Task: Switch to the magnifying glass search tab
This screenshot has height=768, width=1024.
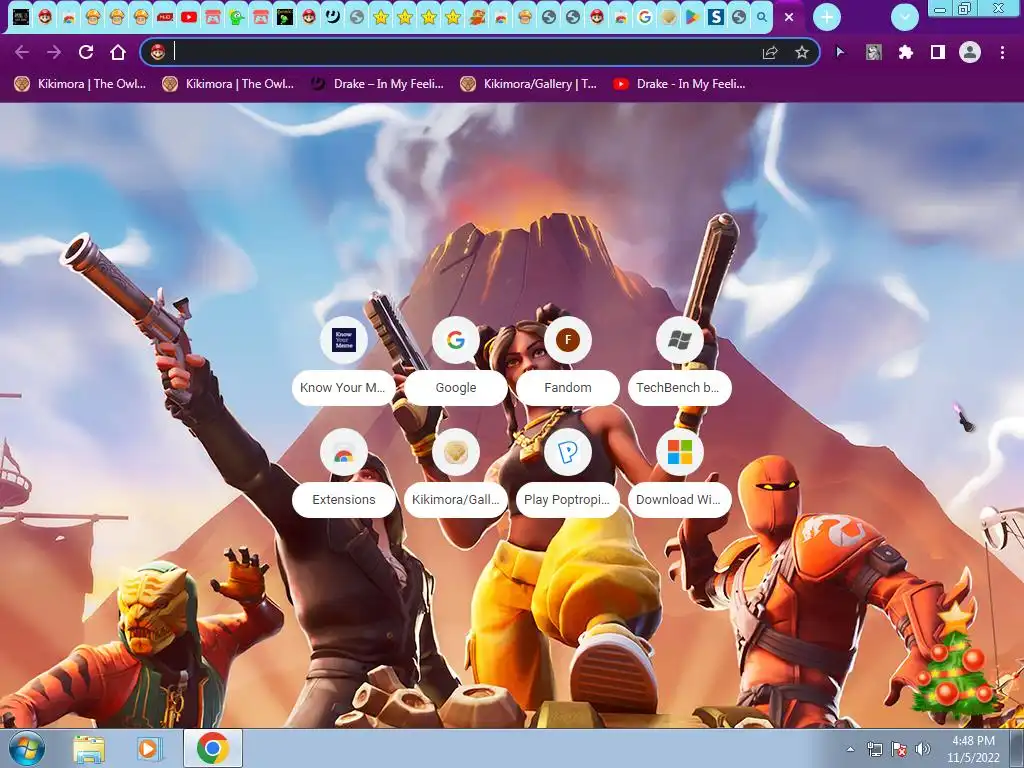Action: [x=762, y=17]
